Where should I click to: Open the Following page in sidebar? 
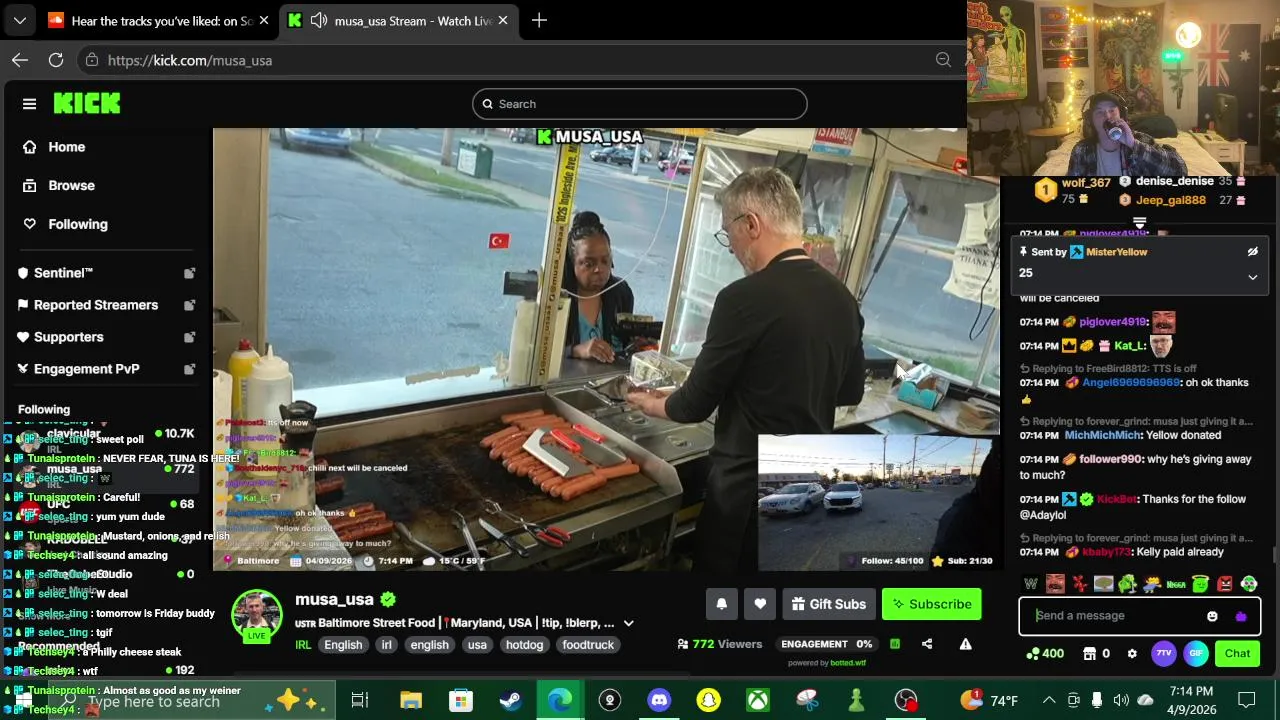pyautogui.click(x=66, y=224)
